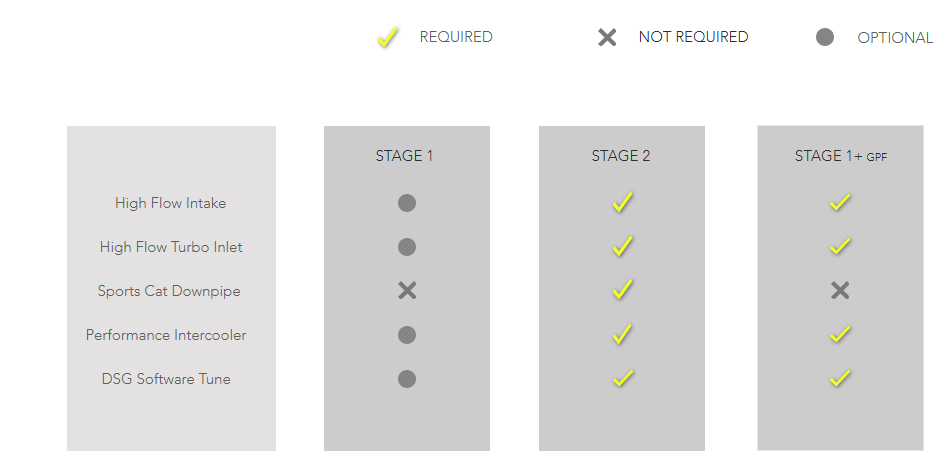
Task: Click the gray circle beside OPTIONAL legend
Action: (x=825, y=38)
